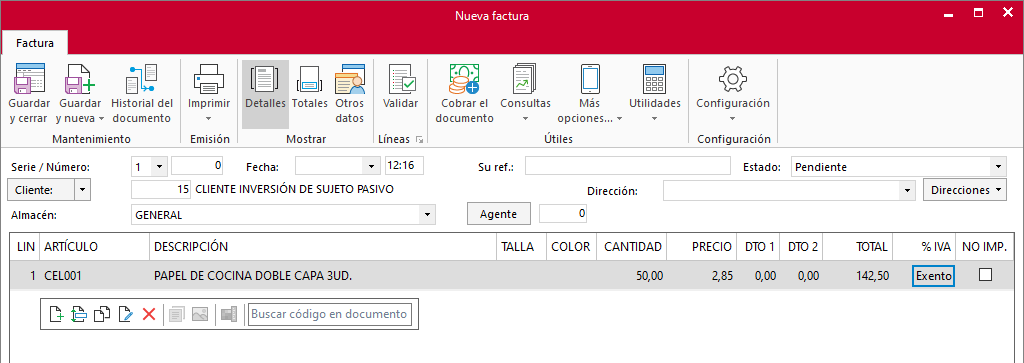Open Serie dropdown
1024x363 pixels.
pyautogui.click(x=160, y=166)
